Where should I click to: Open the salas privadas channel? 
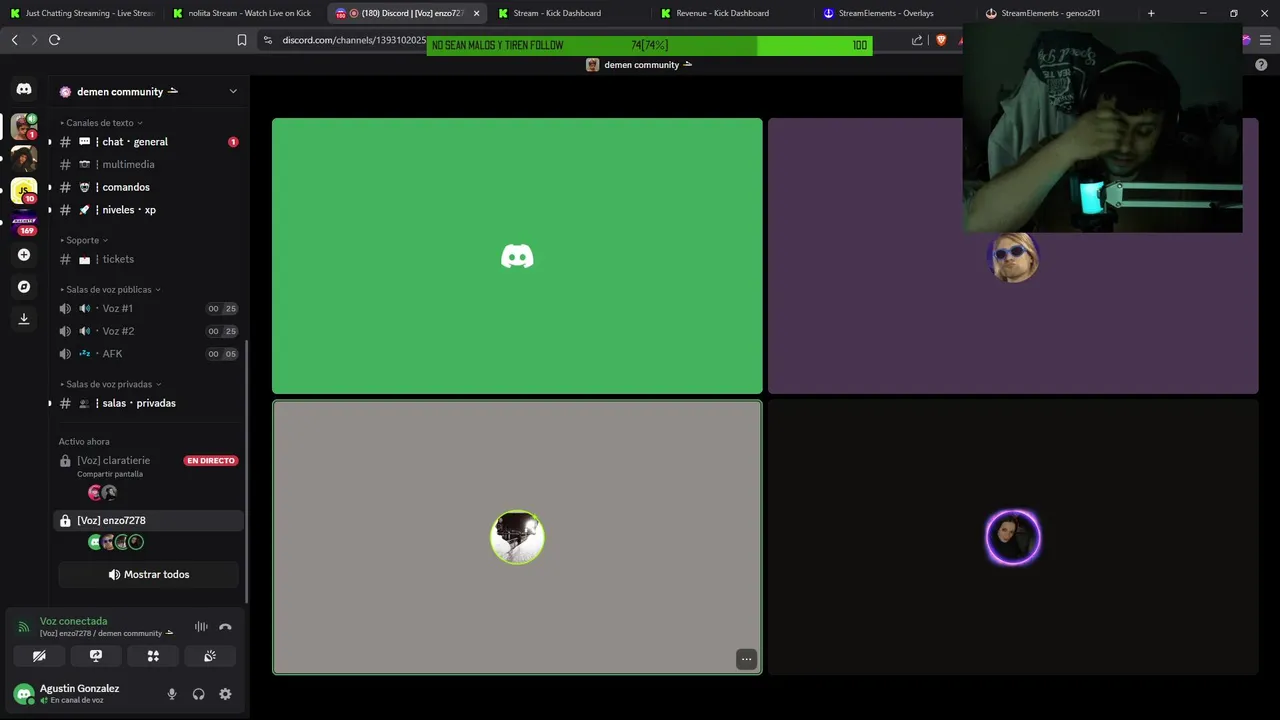coord(148,403)
